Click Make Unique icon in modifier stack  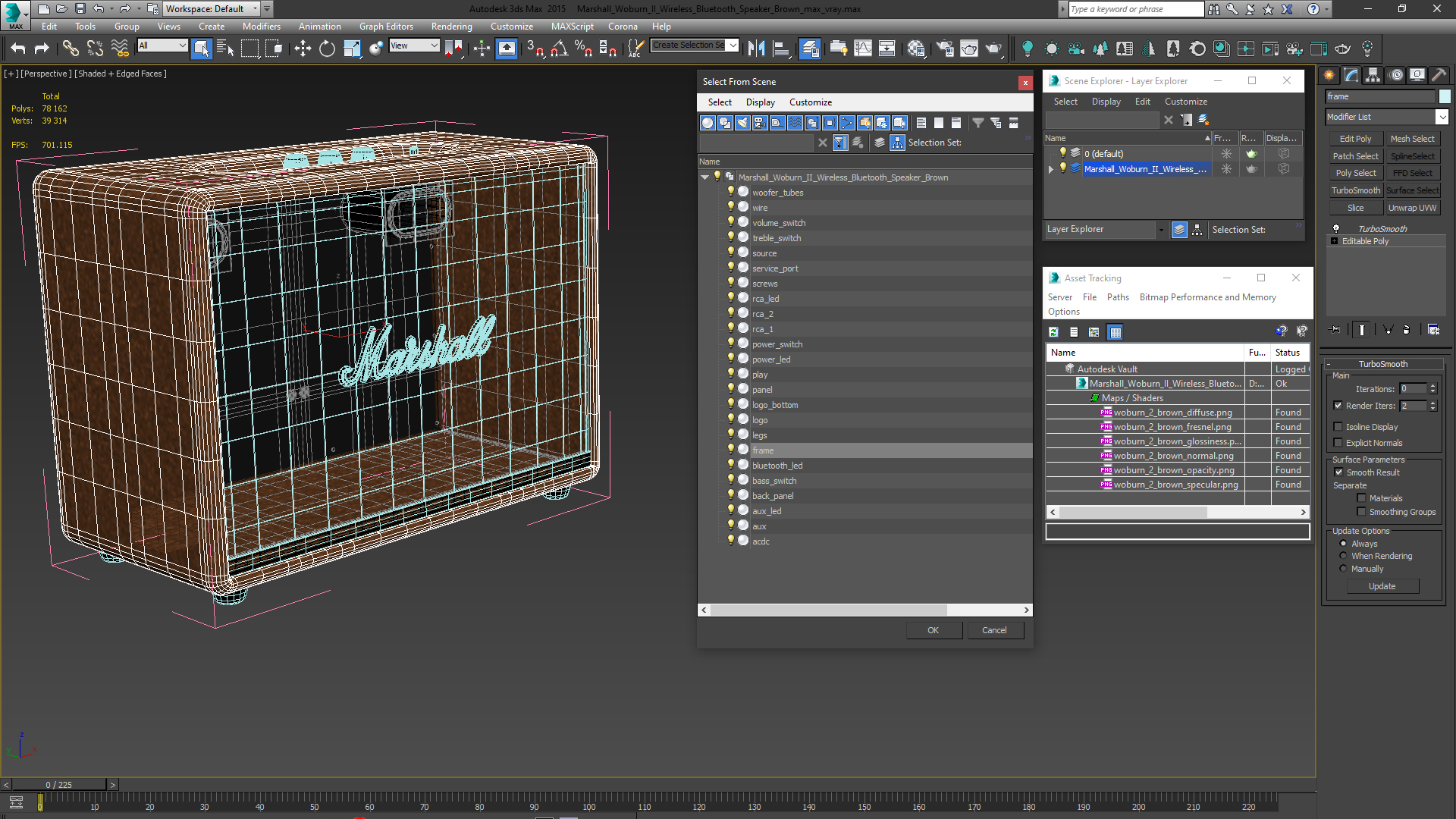click(x=1388, y=330)
